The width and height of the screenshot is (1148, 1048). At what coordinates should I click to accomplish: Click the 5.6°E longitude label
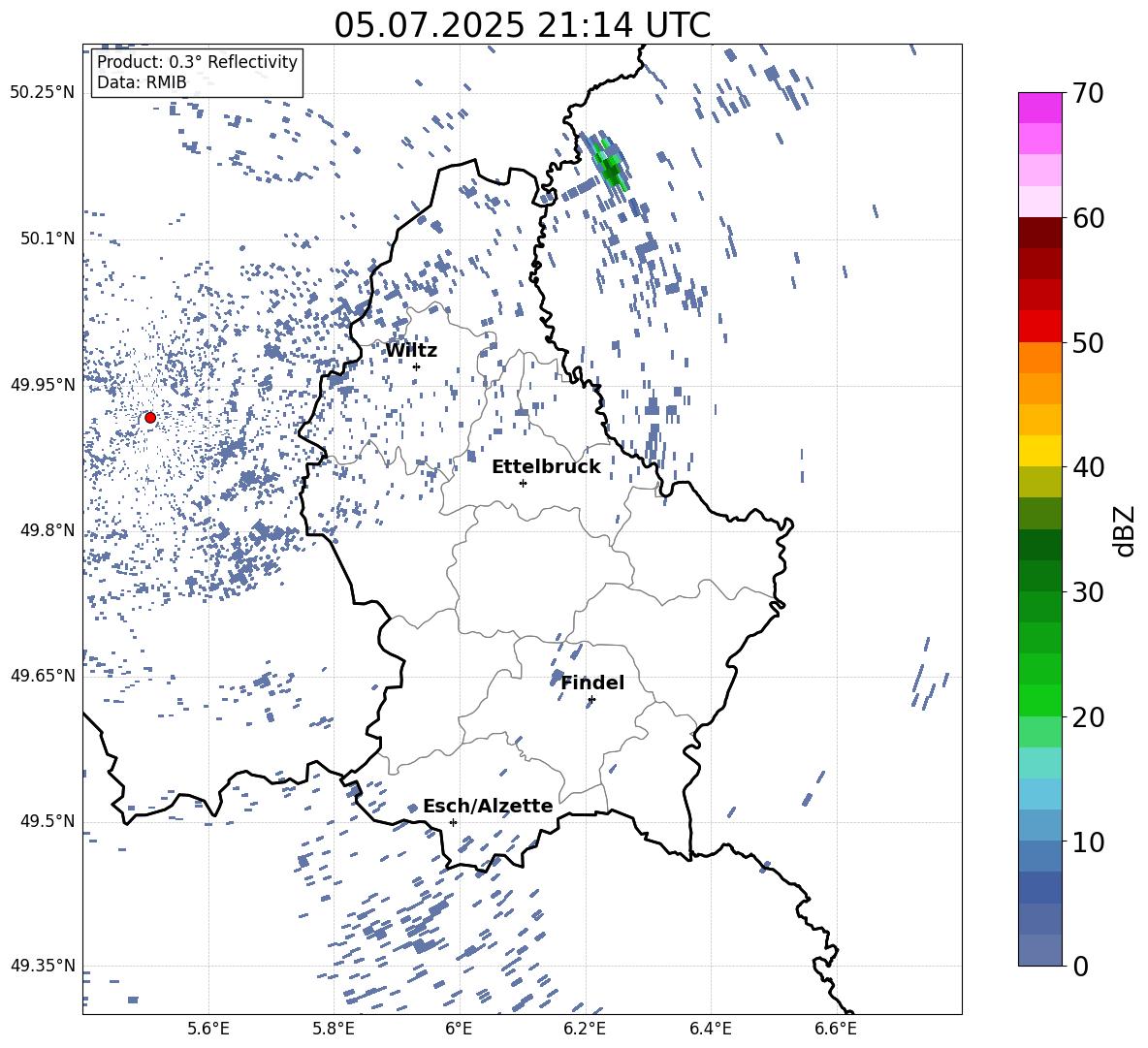coord(208,1029)
